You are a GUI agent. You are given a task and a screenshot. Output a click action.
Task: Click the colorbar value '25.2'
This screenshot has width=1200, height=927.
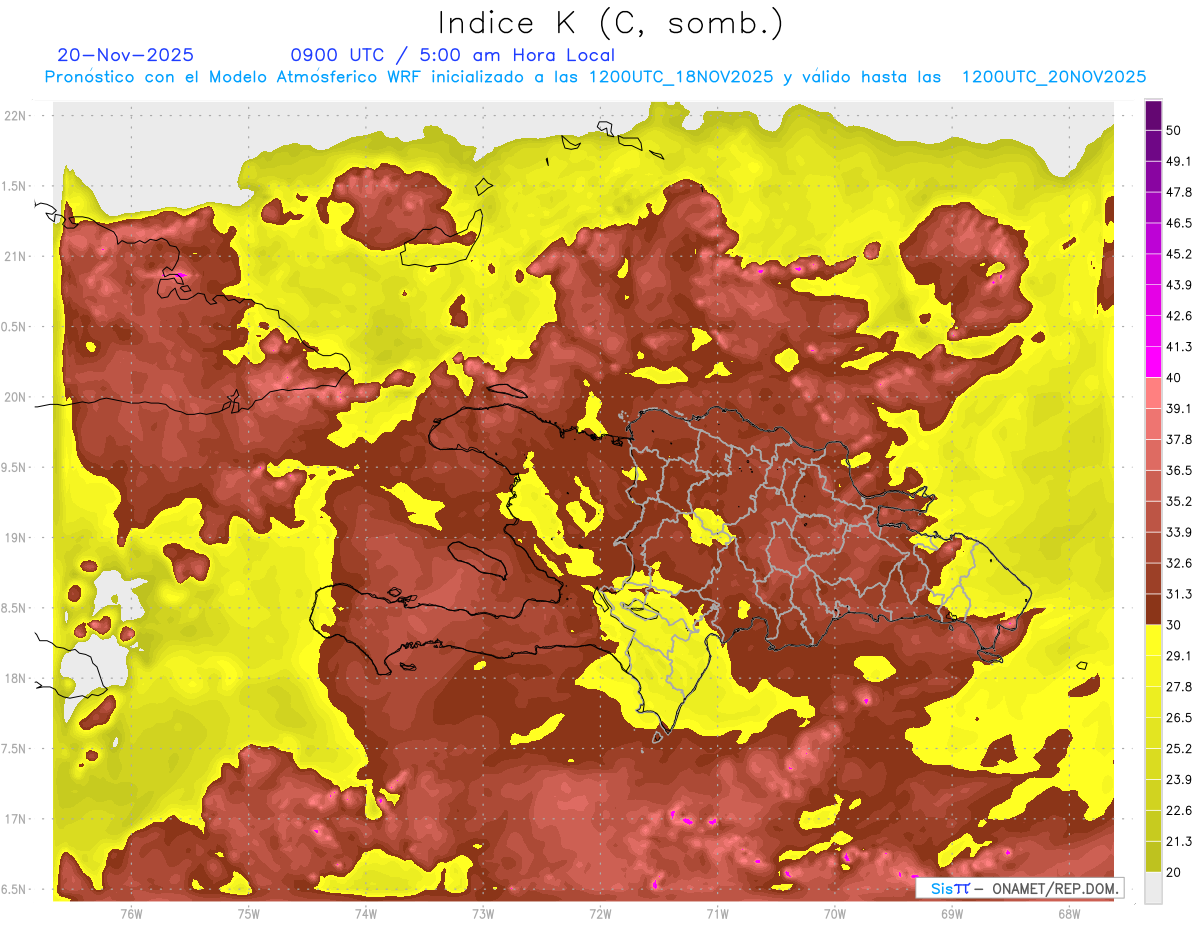pyautogui.click(x=1179, y=749)
